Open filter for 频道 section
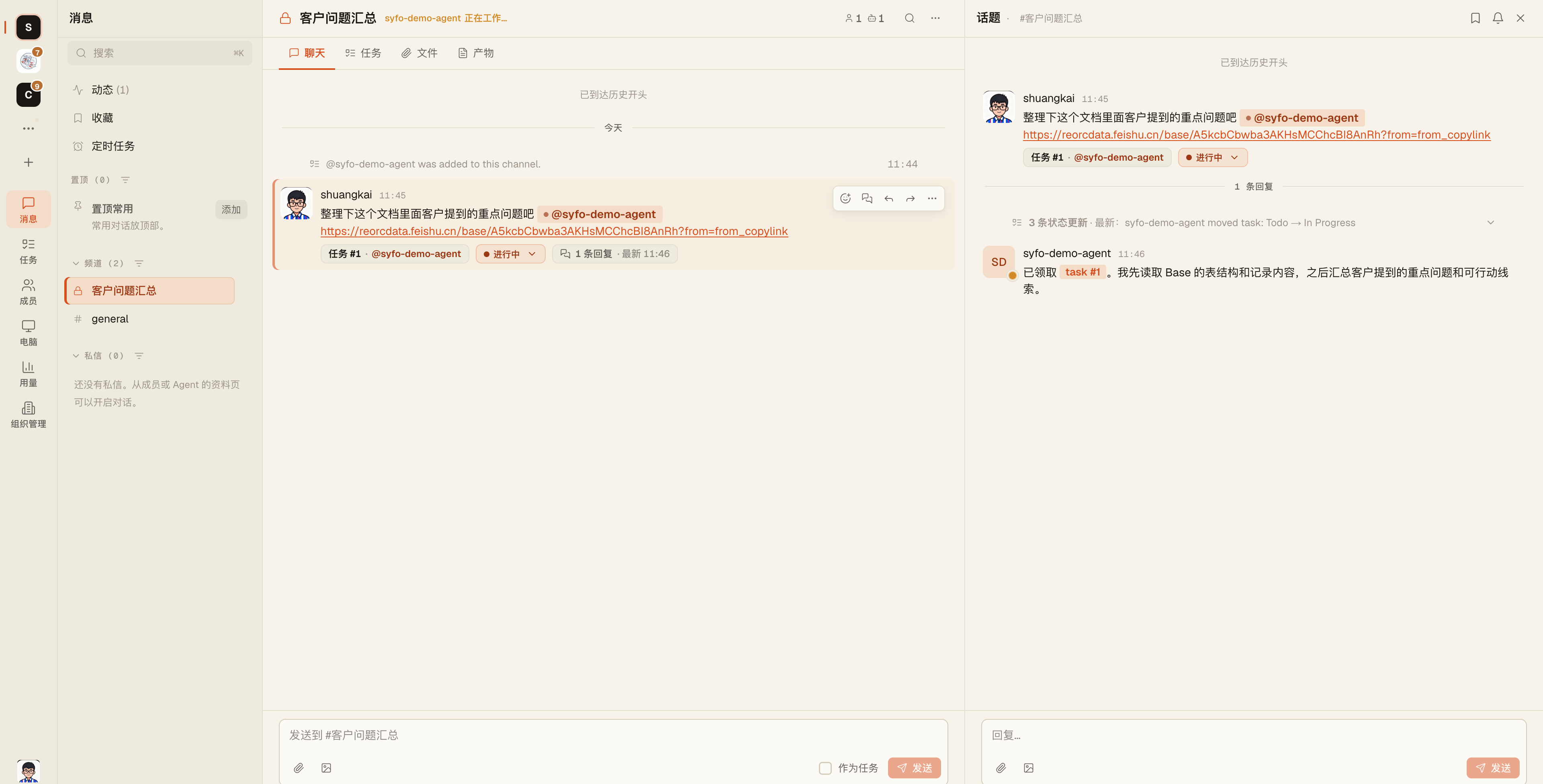This screenshot has width=1543, height=784. pyautogui.click(x=139, y=263)
